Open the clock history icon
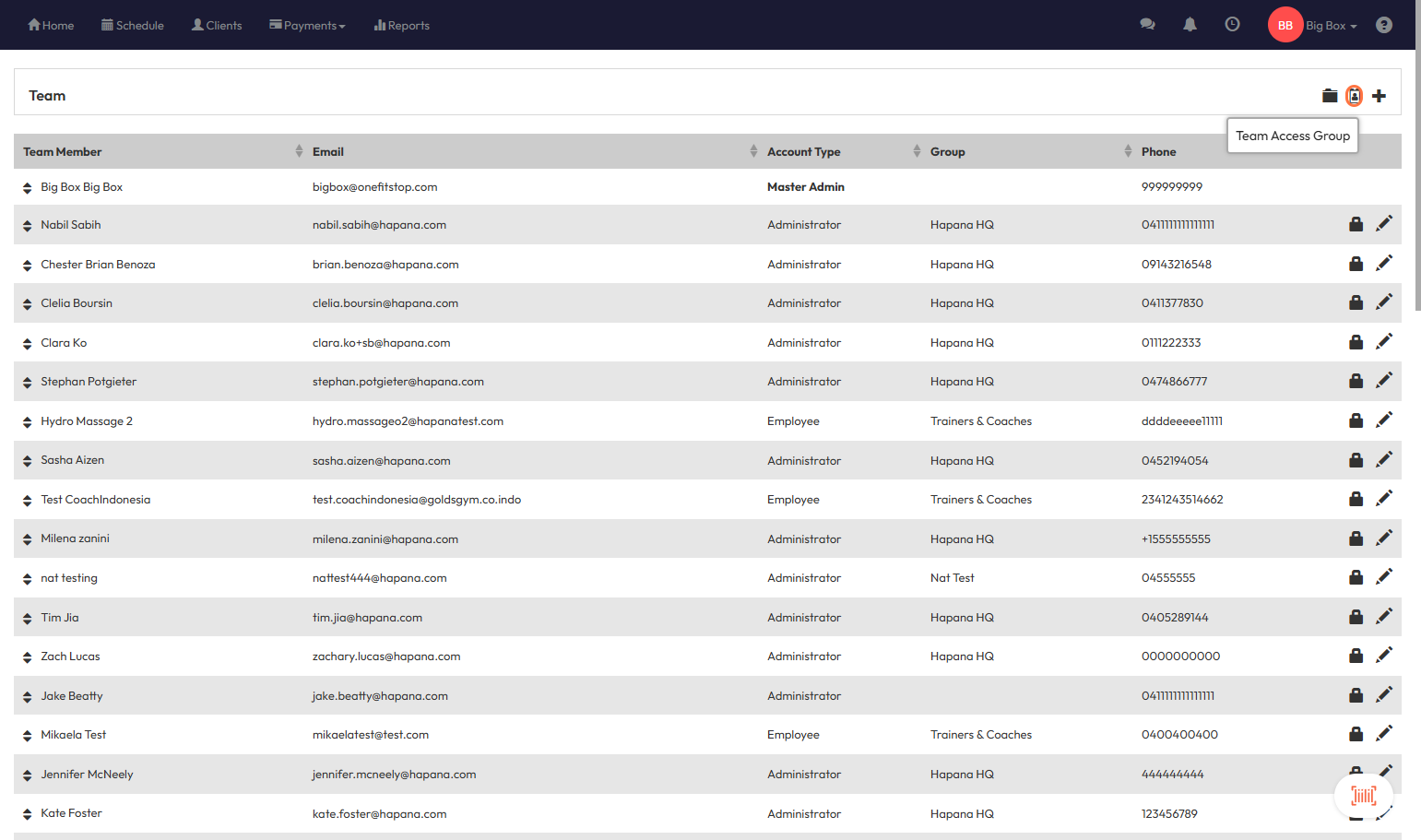The width and height of the screenshot is (1421, 840). click(x=1232, y=25)
